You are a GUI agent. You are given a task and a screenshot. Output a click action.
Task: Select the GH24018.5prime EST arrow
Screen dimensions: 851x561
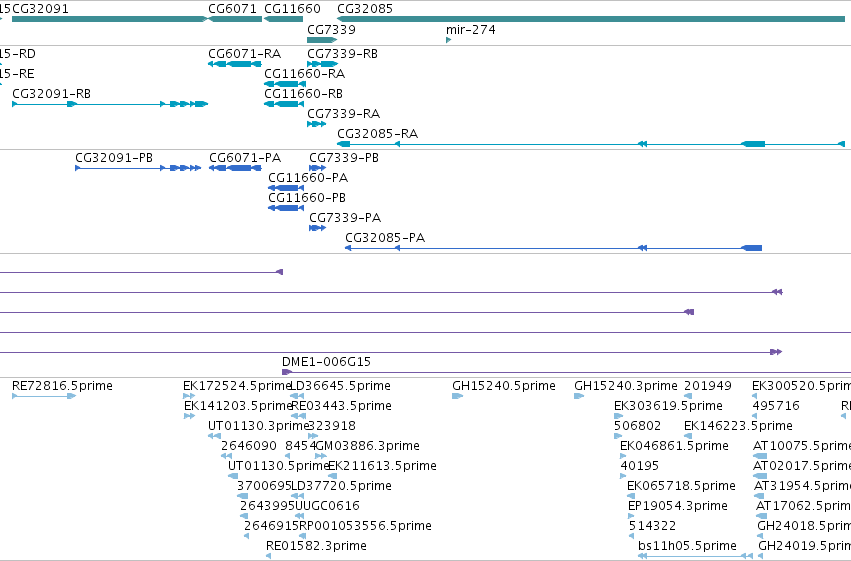click(x=760, y=537)
